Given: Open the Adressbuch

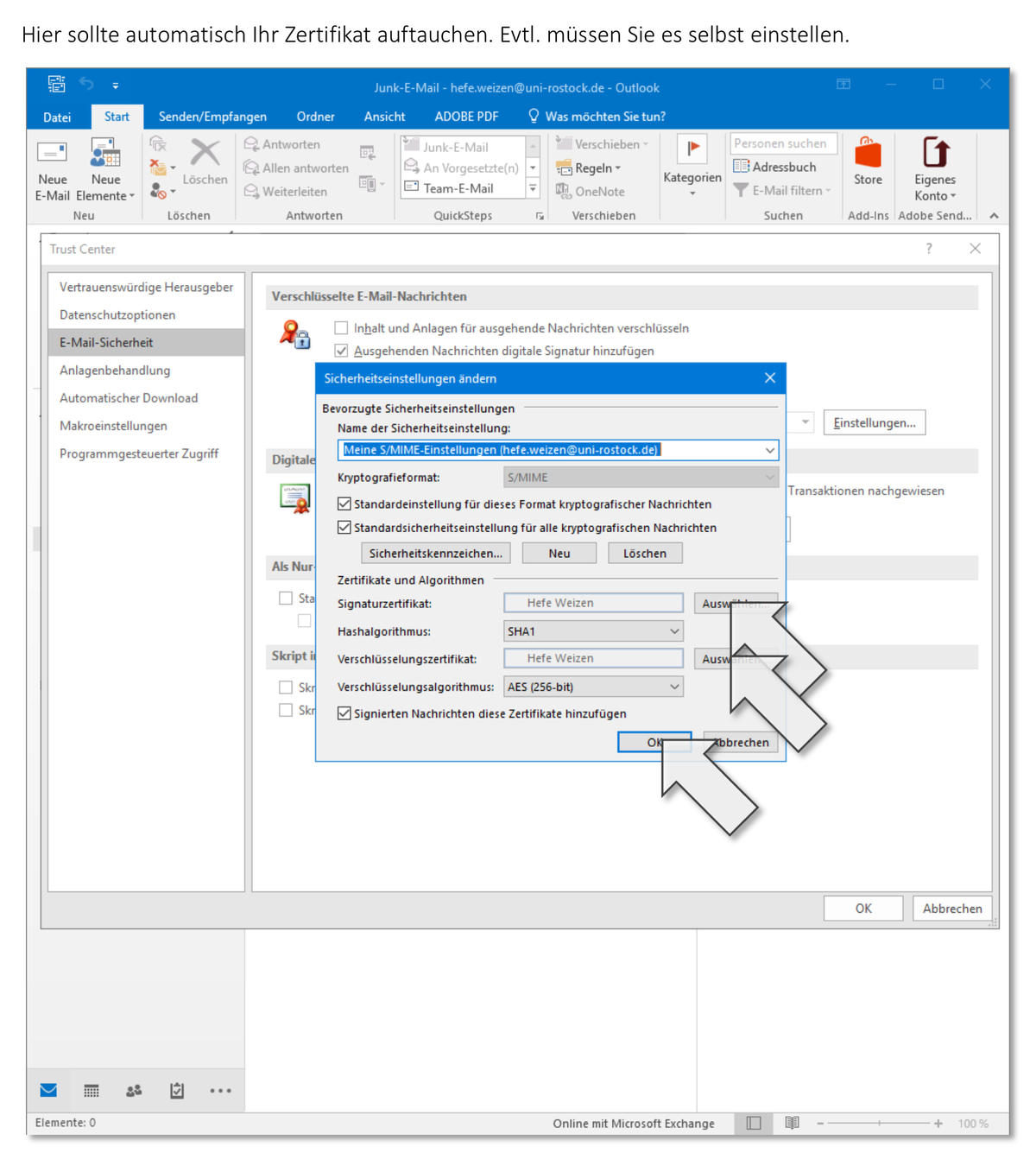Looking at the screenshot, I should click(x=774, y=167).
